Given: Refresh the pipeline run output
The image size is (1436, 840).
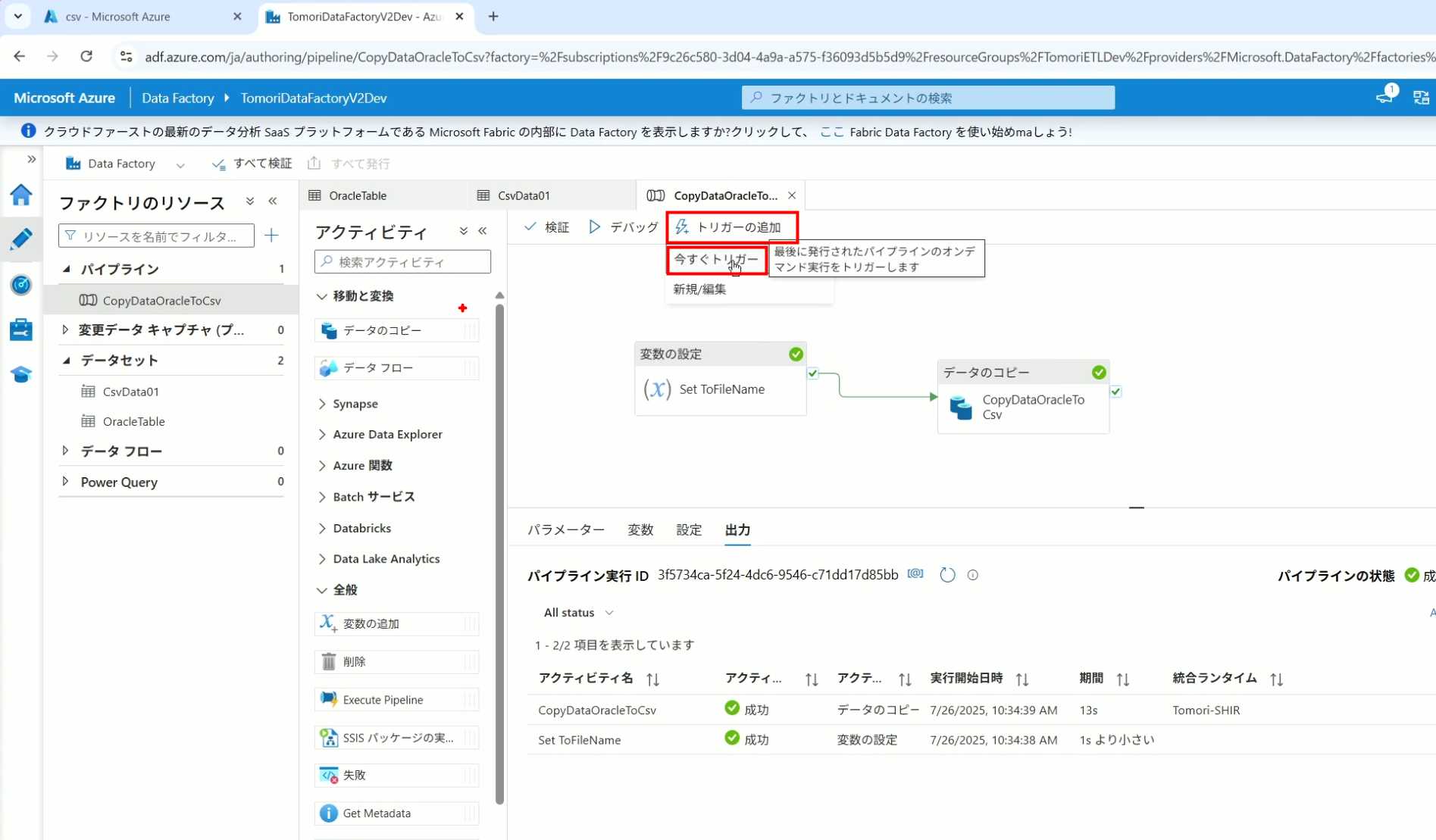Looking at the screenshot, I should (947, 575).
